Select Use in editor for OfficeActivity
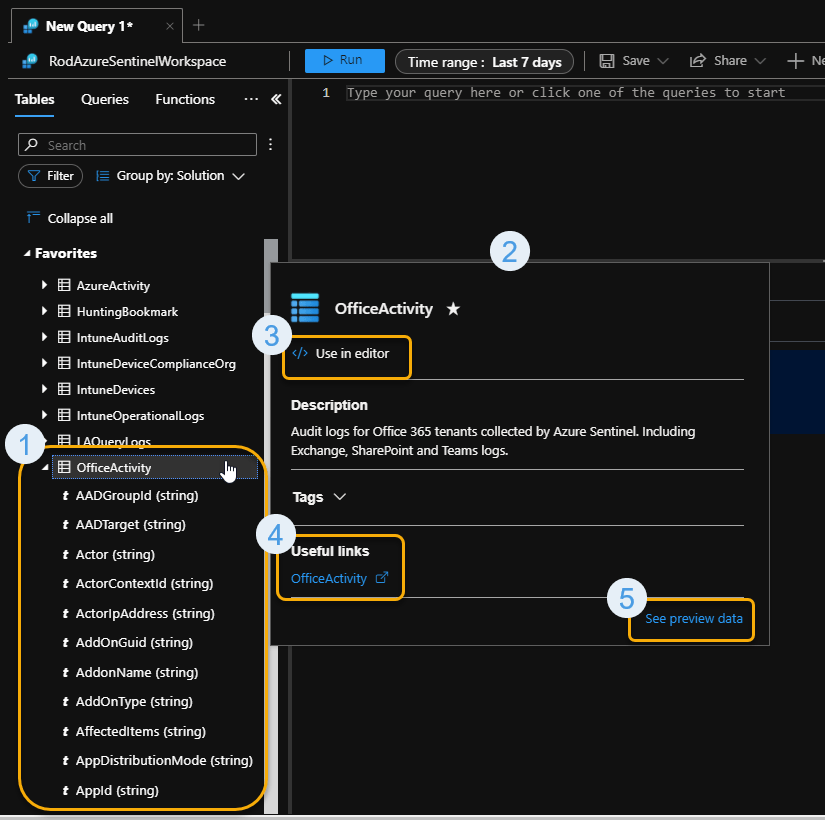The height and width of the screenshot is (820, 825). pyautogui.click(x=347, y=353)
